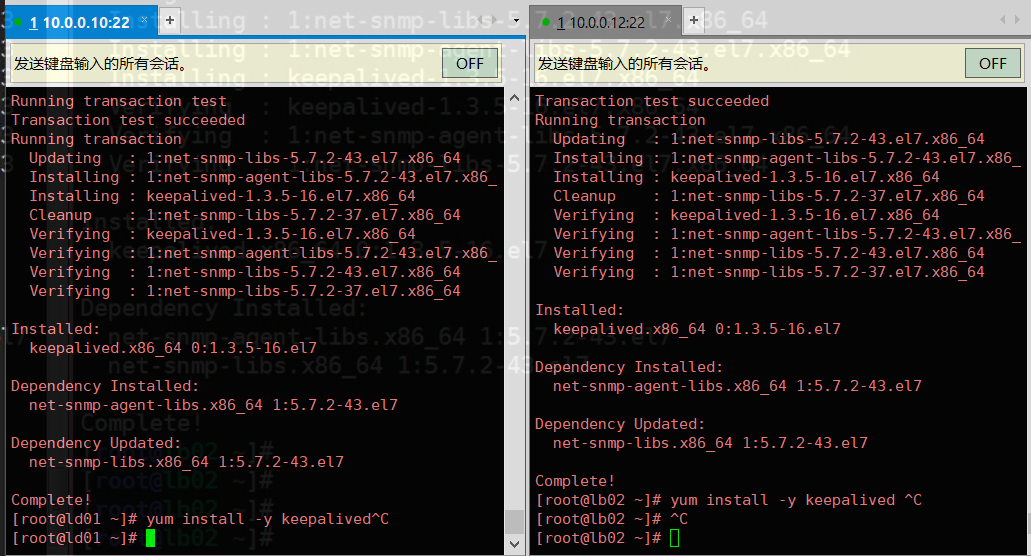1031x556 pixels.
Task: Click 'Complete!' in the left terminal
Action: [x=51, y=500]
